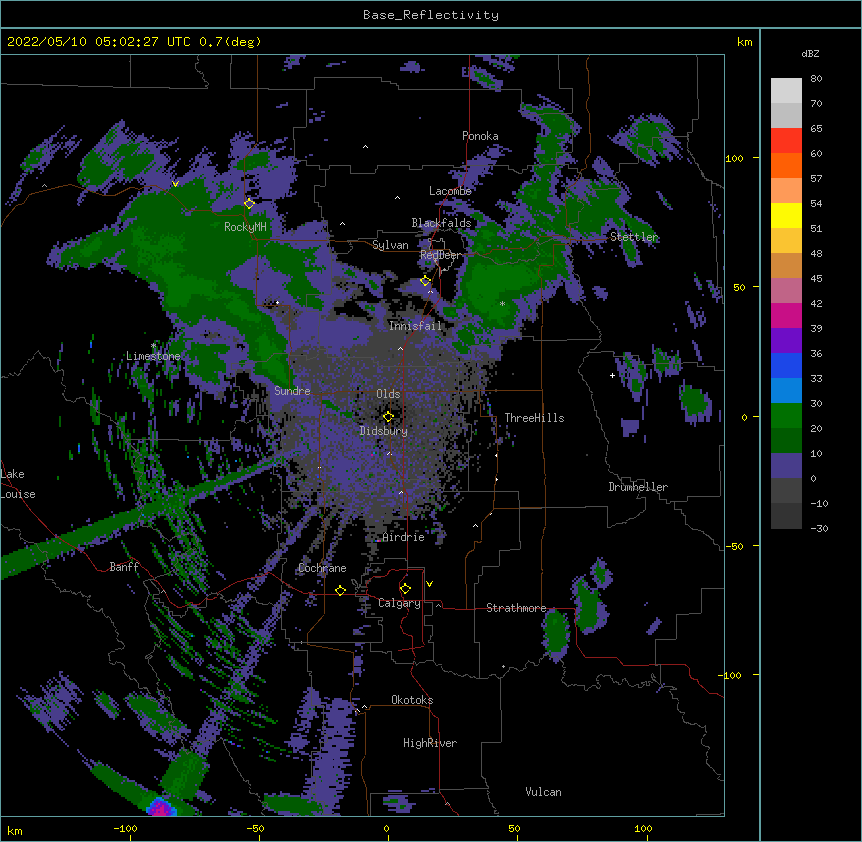
Task: Click the Sylvan town label
Action: pyautogui.click(x=390, y=245)
